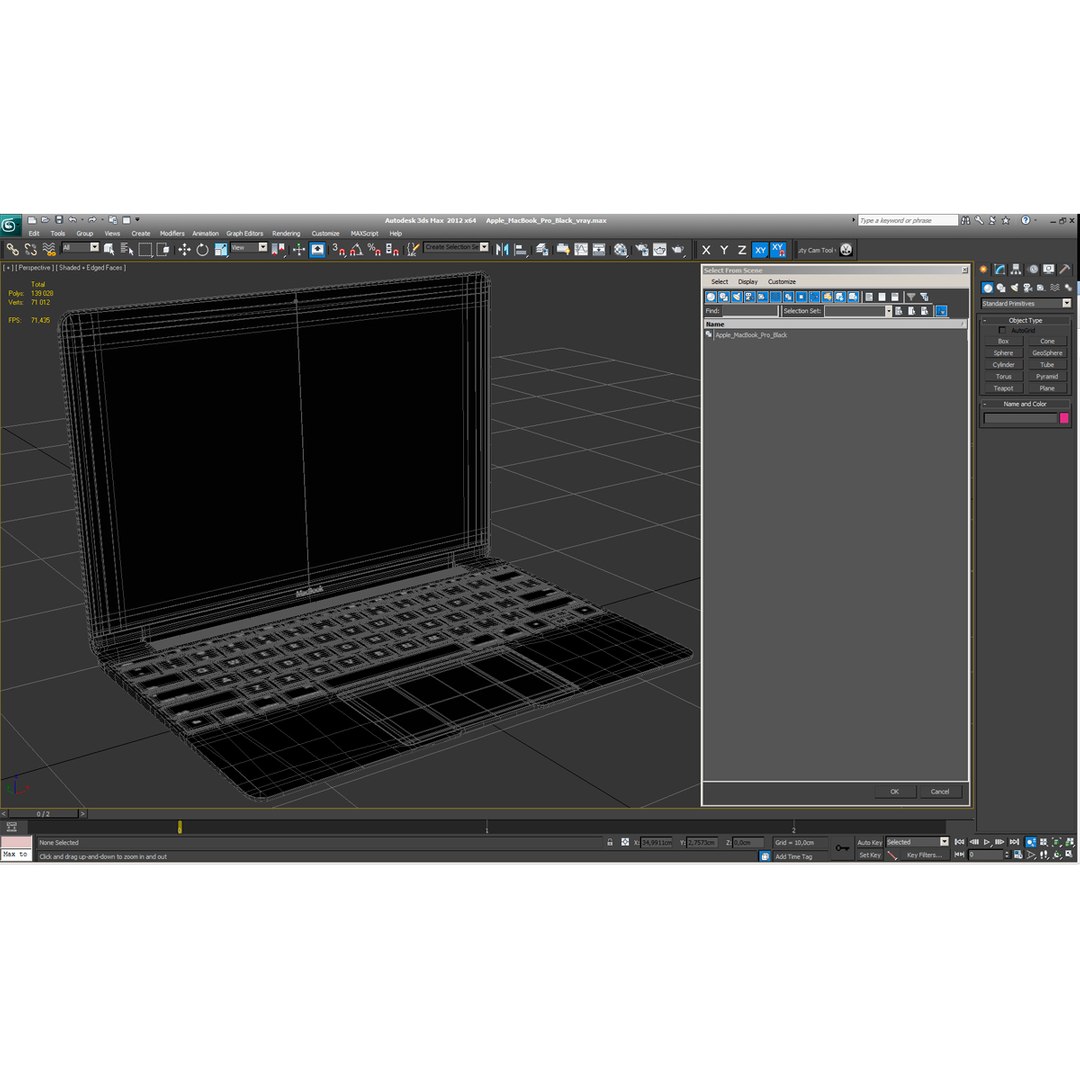Image resolution: width=1080 pixels, height=1080 pixels.
Task: Open the Utilities hammer panel tab
Action: [x=1065, y=269]
